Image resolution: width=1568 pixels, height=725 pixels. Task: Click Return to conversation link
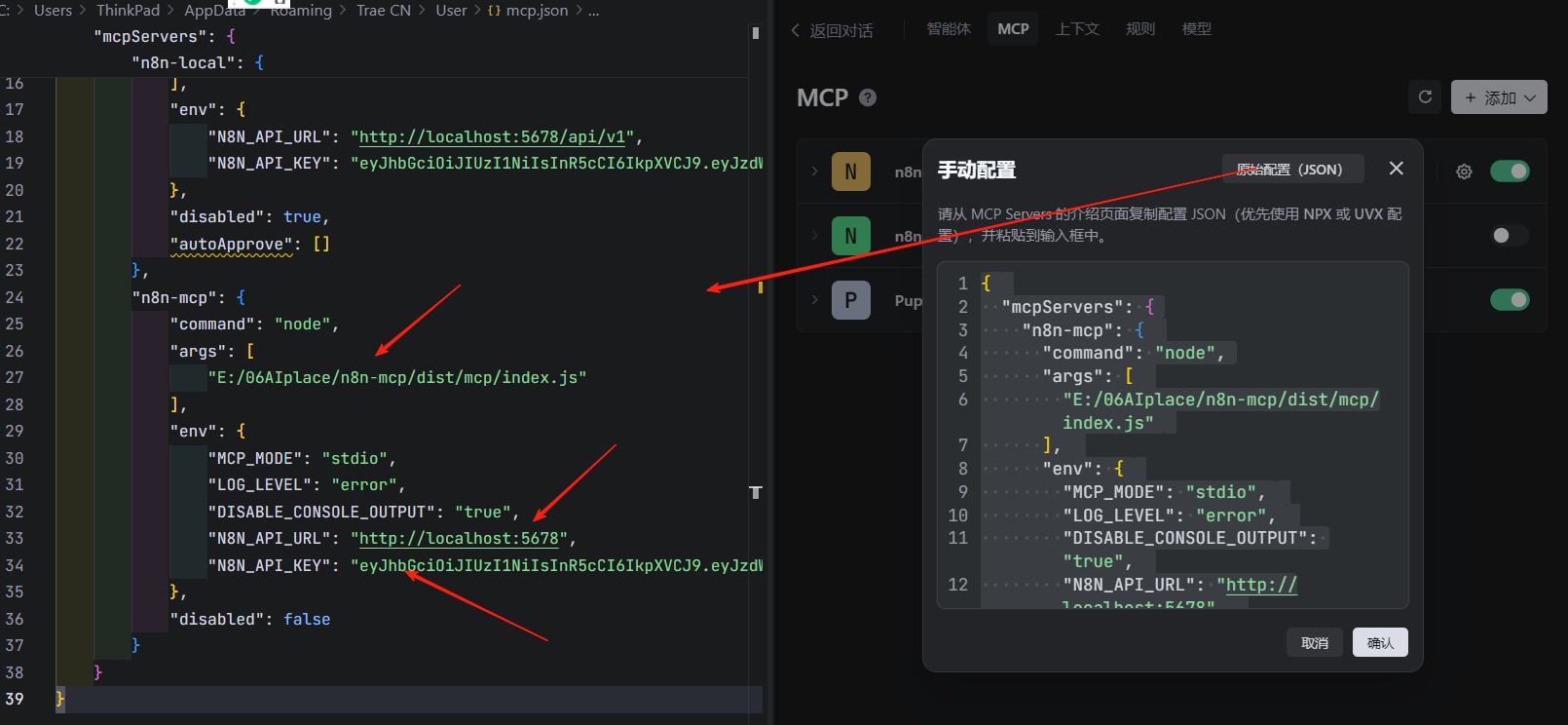coord(841,30)
